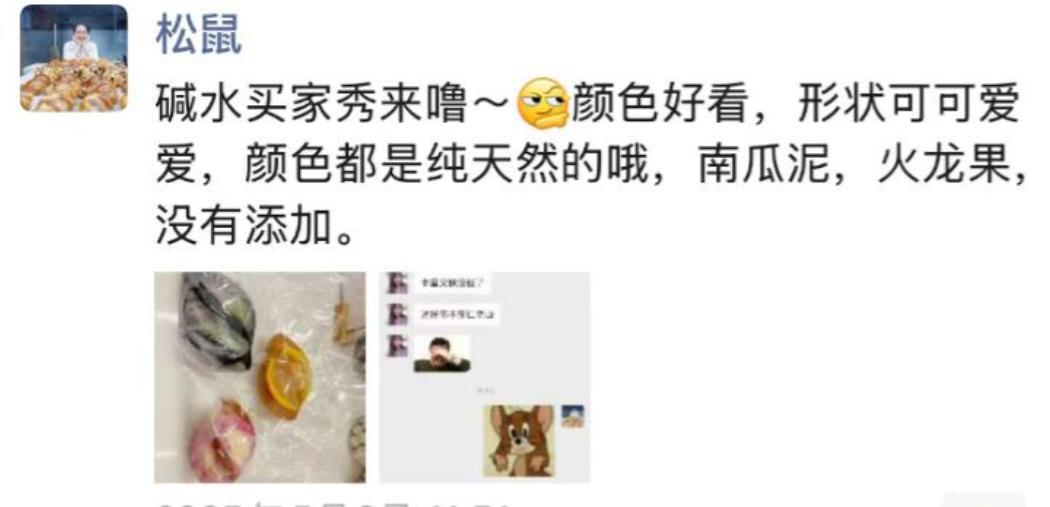Image resolution: width=1050 pixels, height=507 pixels.
Task: Click the second sender avatar in chat
Action: (398, 314)
